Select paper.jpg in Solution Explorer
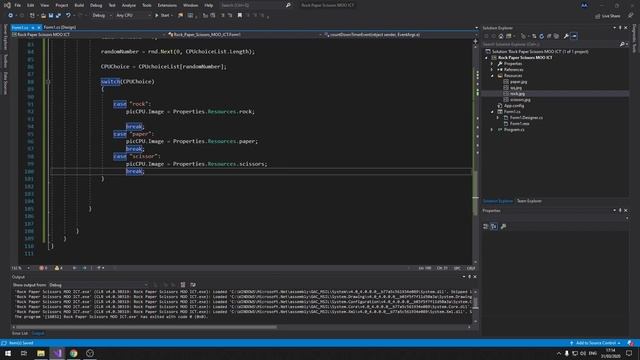Screen dimensions: 640x360 pyautogui.click(x=518, y=82)
